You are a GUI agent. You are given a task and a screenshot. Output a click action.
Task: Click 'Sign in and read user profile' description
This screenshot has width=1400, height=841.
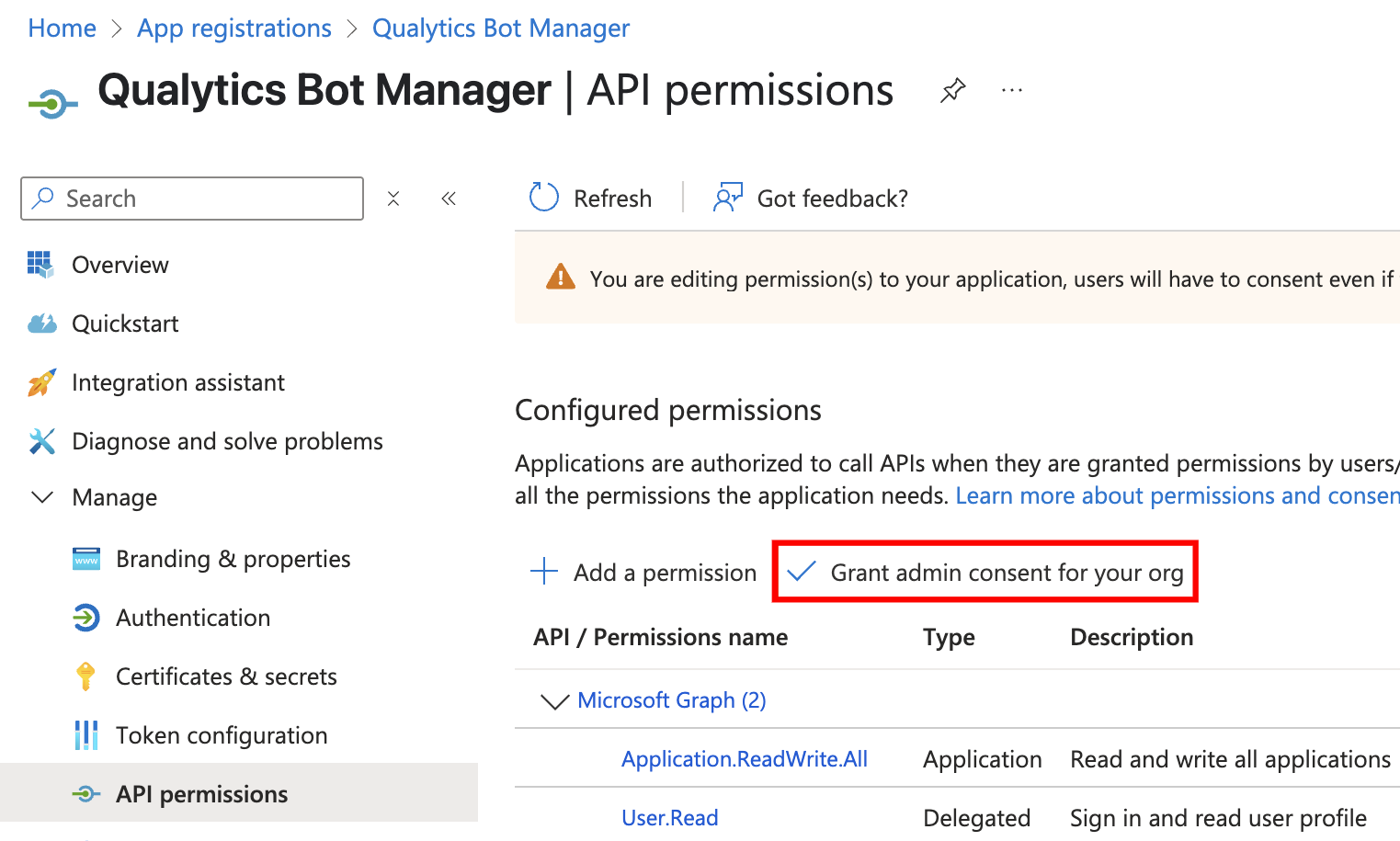tap(1218, 818)
